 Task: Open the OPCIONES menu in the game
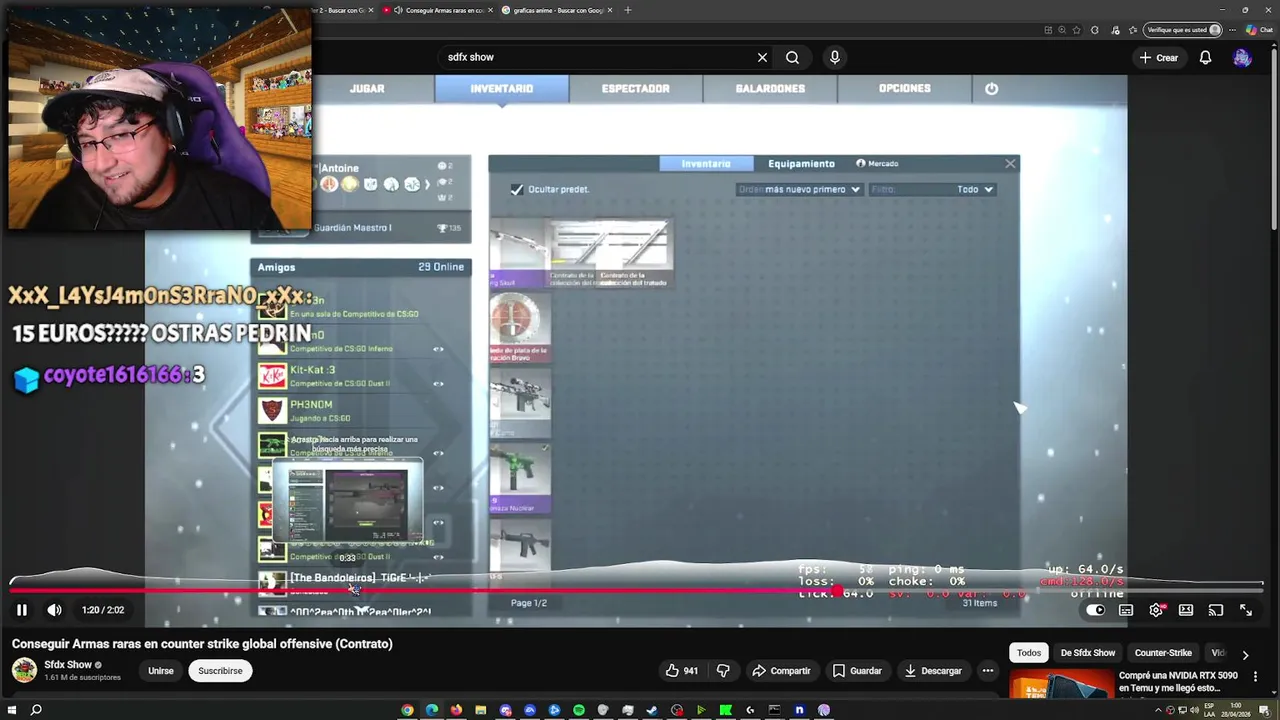click(x=904, y=88)
